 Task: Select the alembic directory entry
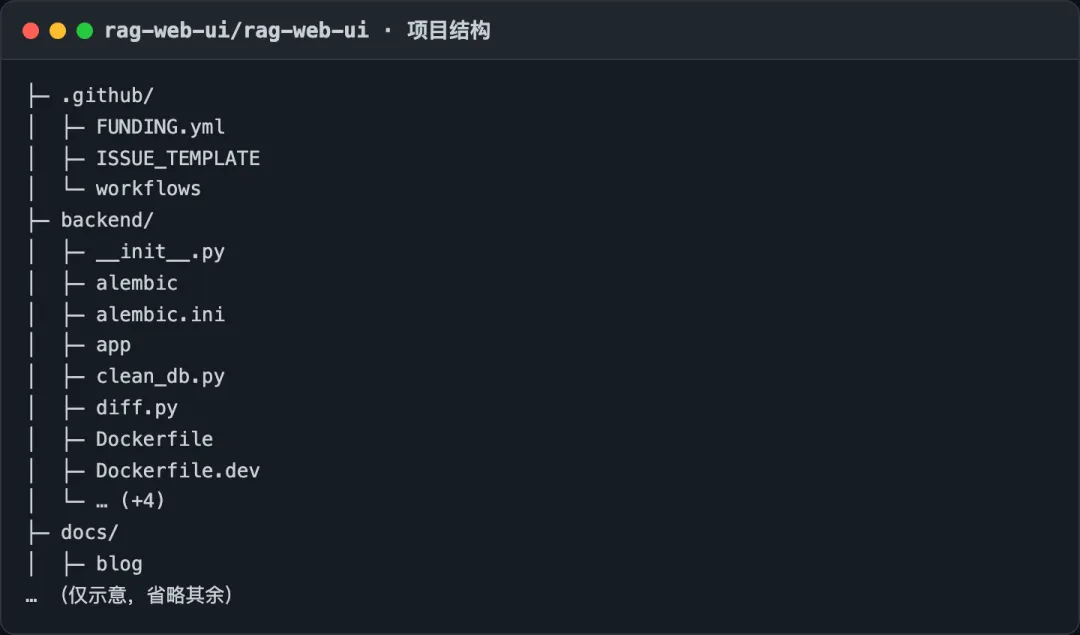pyautogui.click(x=136, y=283)
